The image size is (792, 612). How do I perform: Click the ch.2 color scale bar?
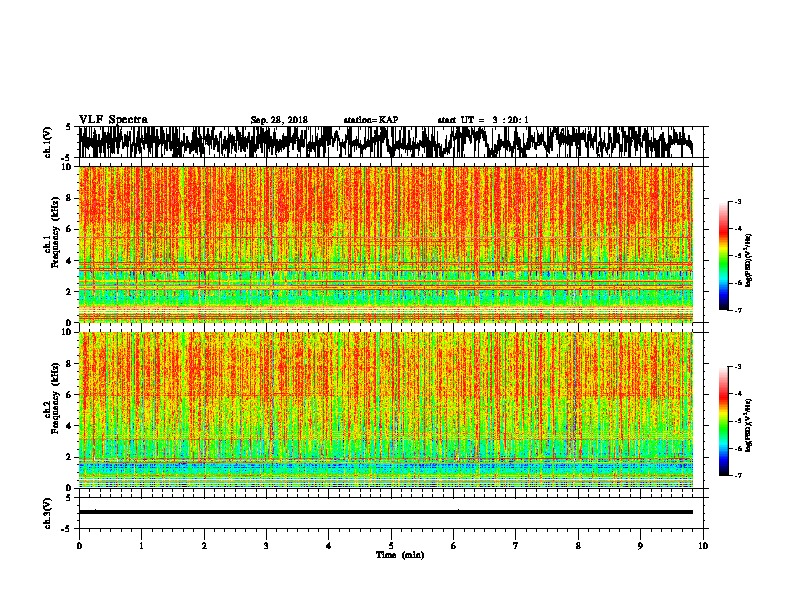(x=723, y=421)
